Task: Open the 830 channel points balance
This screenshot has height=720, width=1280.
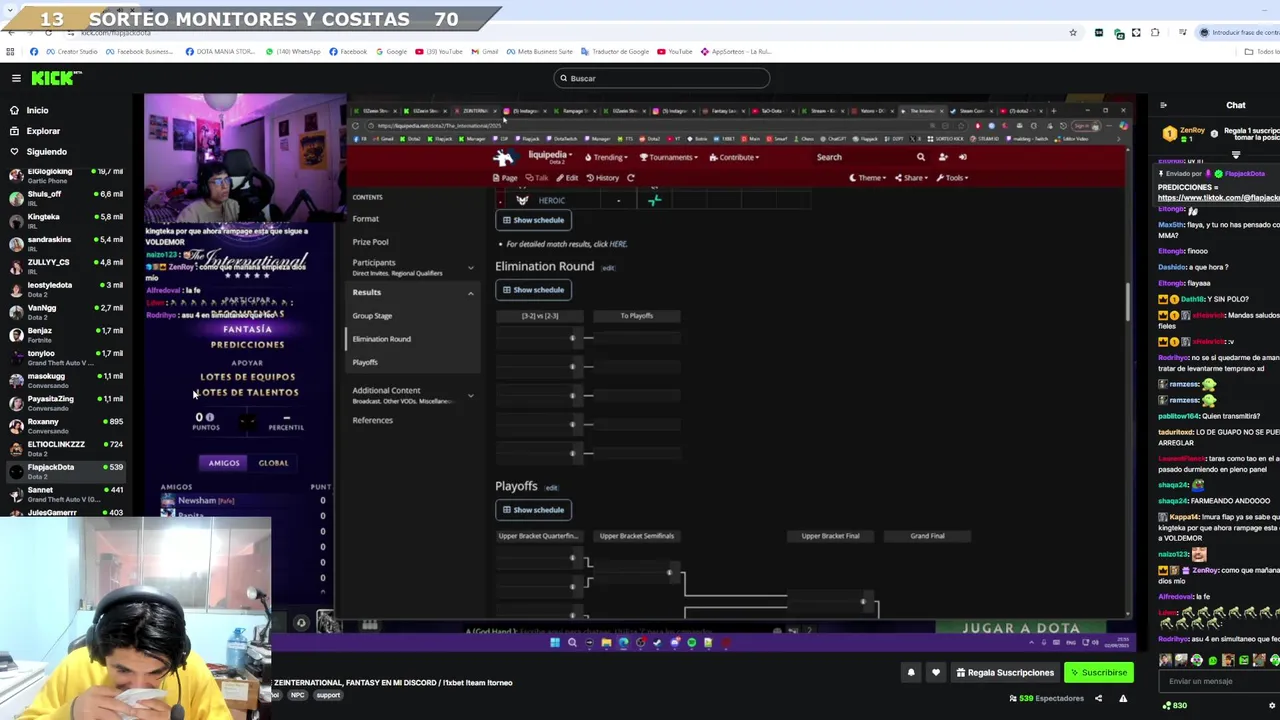Action: (x=1174, y=706)
